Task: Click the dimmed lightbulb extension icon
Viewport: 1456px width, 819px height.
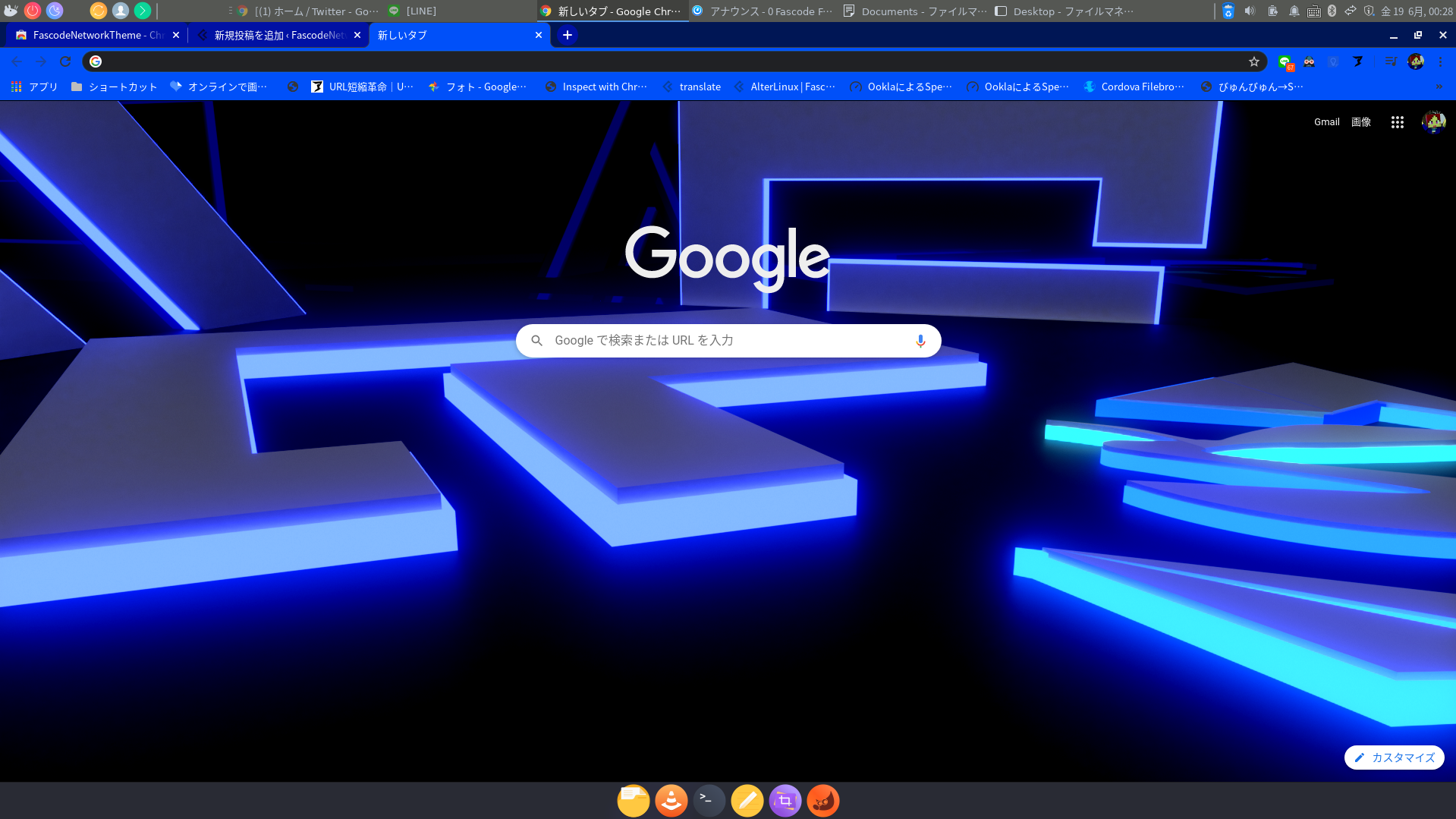Action: tap(1333, 61)
